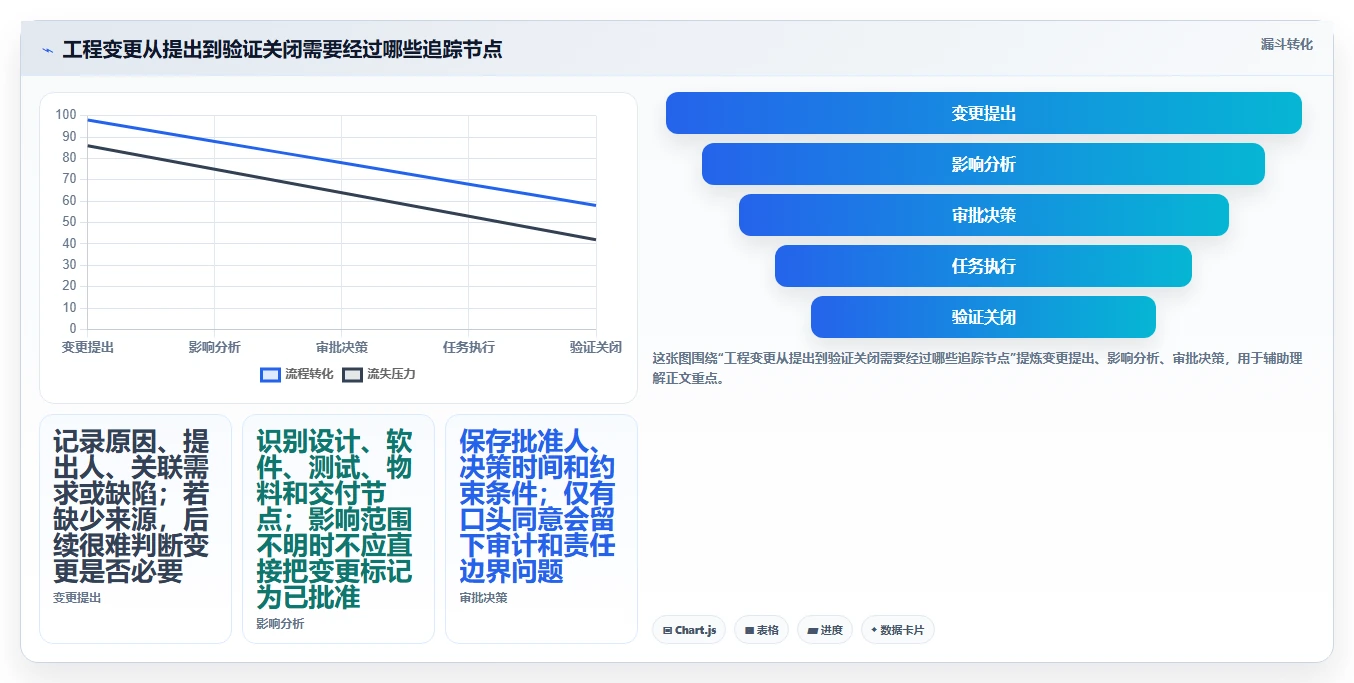Click the description paragraph starting 这张图围绕
Viewport: 1354px width, 683px height.
point(977,368)
